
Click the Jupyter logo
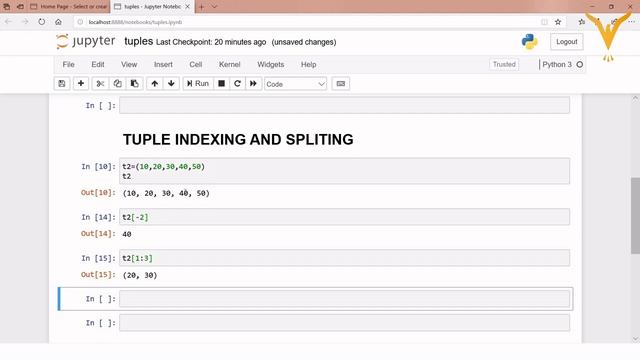86,41
